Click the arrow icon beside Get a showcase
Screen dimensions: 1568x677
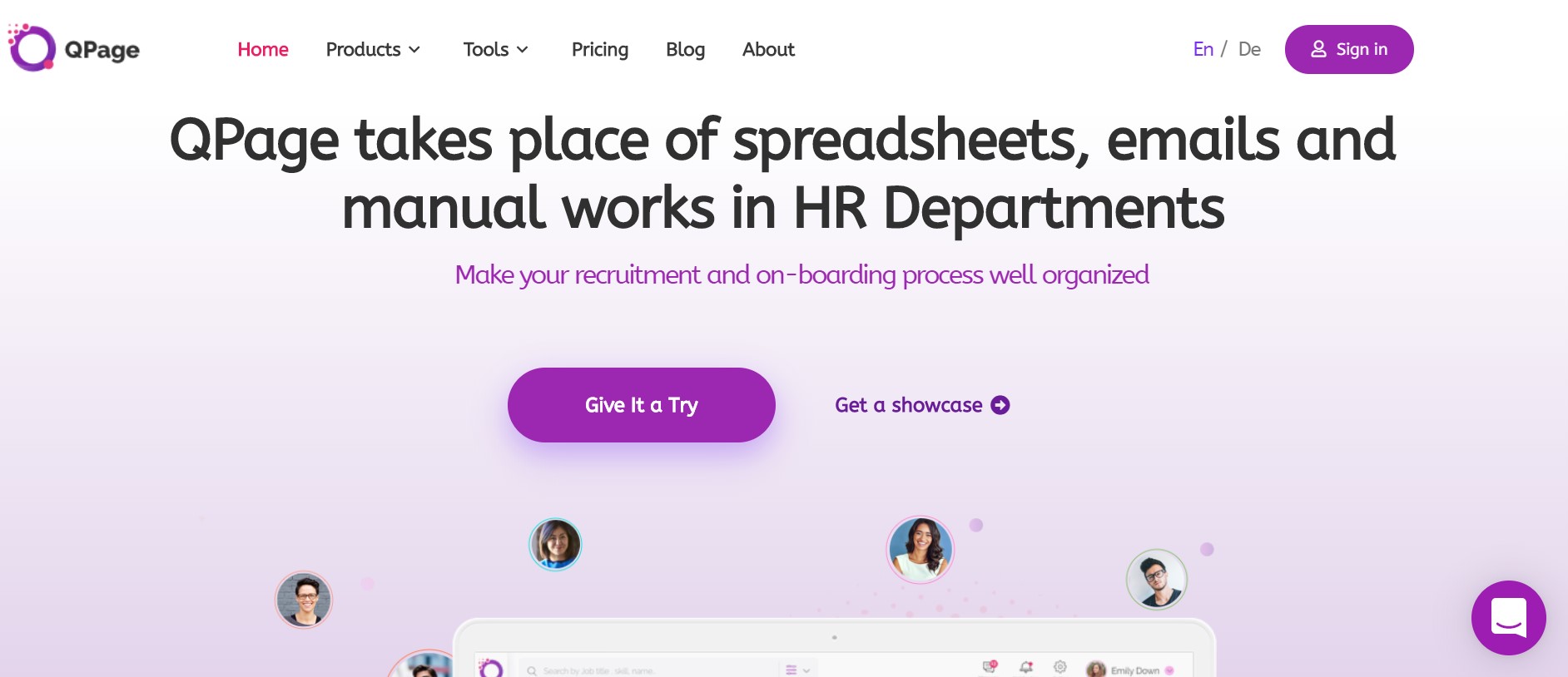tap(1000, 405)
